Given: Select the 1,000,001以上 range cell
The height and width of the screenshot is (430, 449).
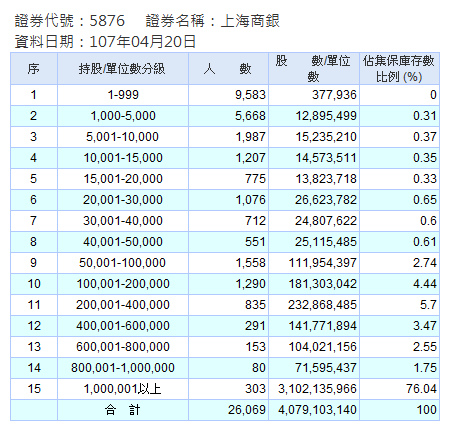Looking at the screenshot, I should coord(123,389).
